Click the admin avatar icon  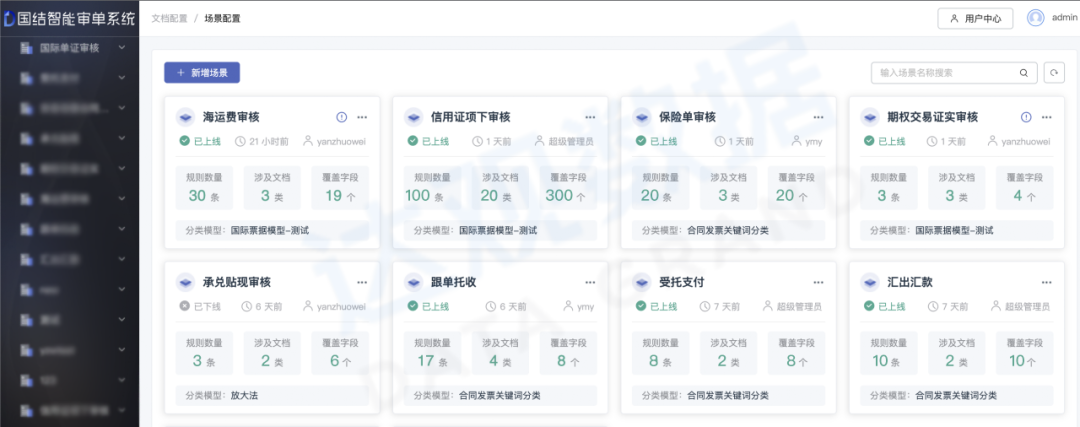pyautogui.click(x=1035, y=18)
